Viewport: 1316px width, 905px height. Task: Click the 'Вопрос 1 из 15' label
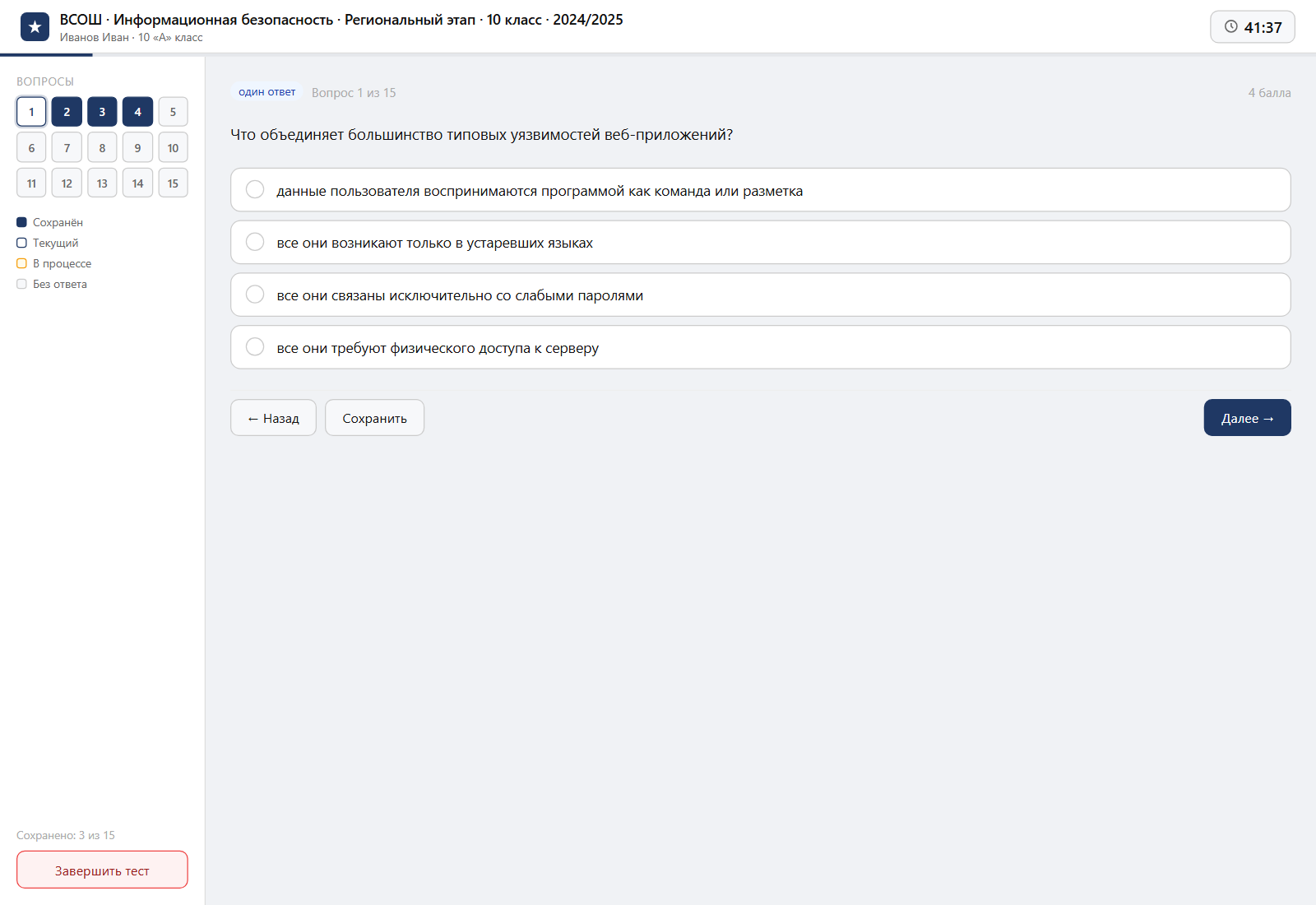(x=354, y=93)
